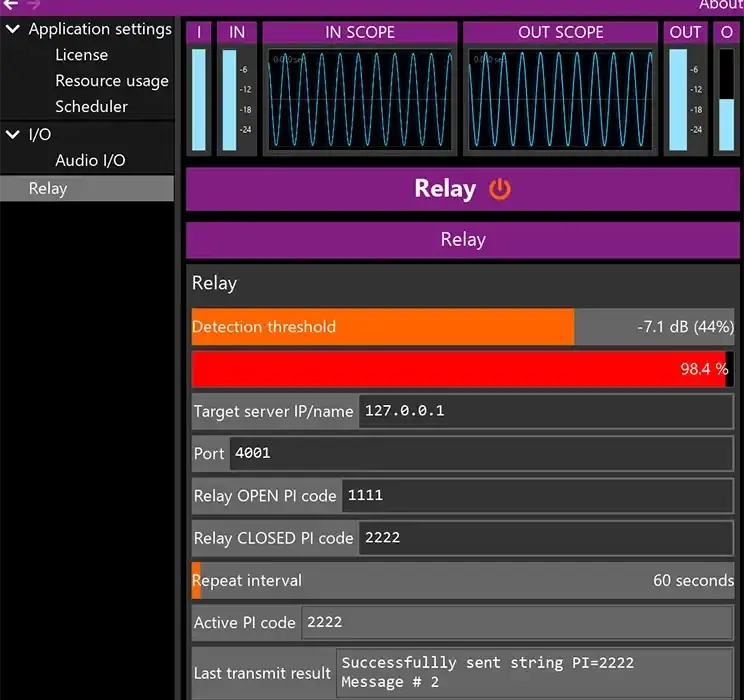The image size is (744, 700).
Task: Open the Scheduler page
Action: click(91, 106)
